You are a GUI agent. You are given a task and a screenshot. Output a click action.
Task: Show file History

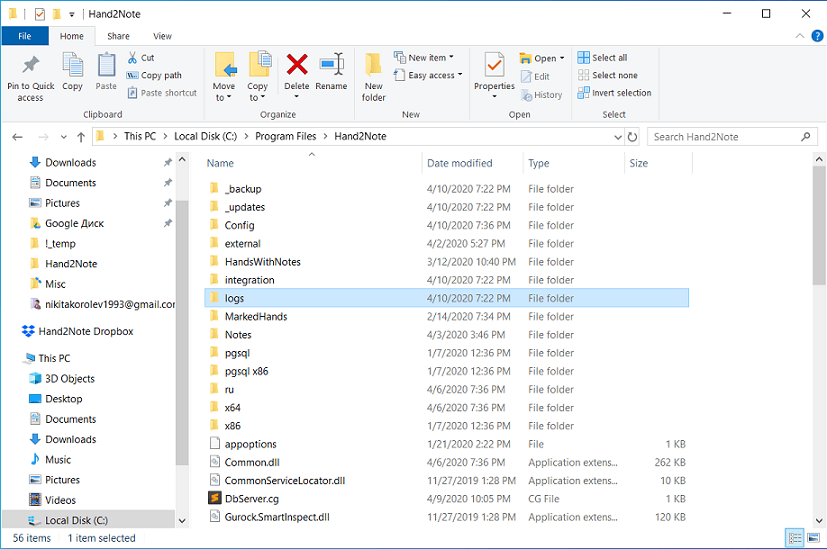tap(542, 95)
